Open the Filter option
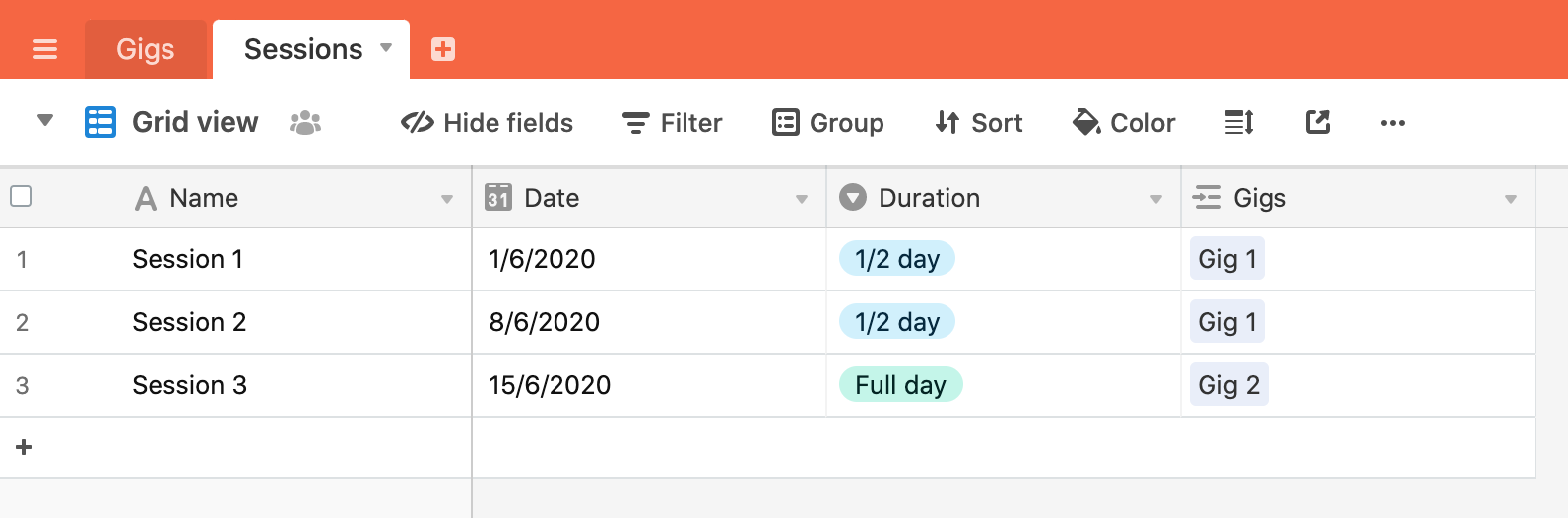The height and width of the screenshot is (518, 1568). pos(673,123)
